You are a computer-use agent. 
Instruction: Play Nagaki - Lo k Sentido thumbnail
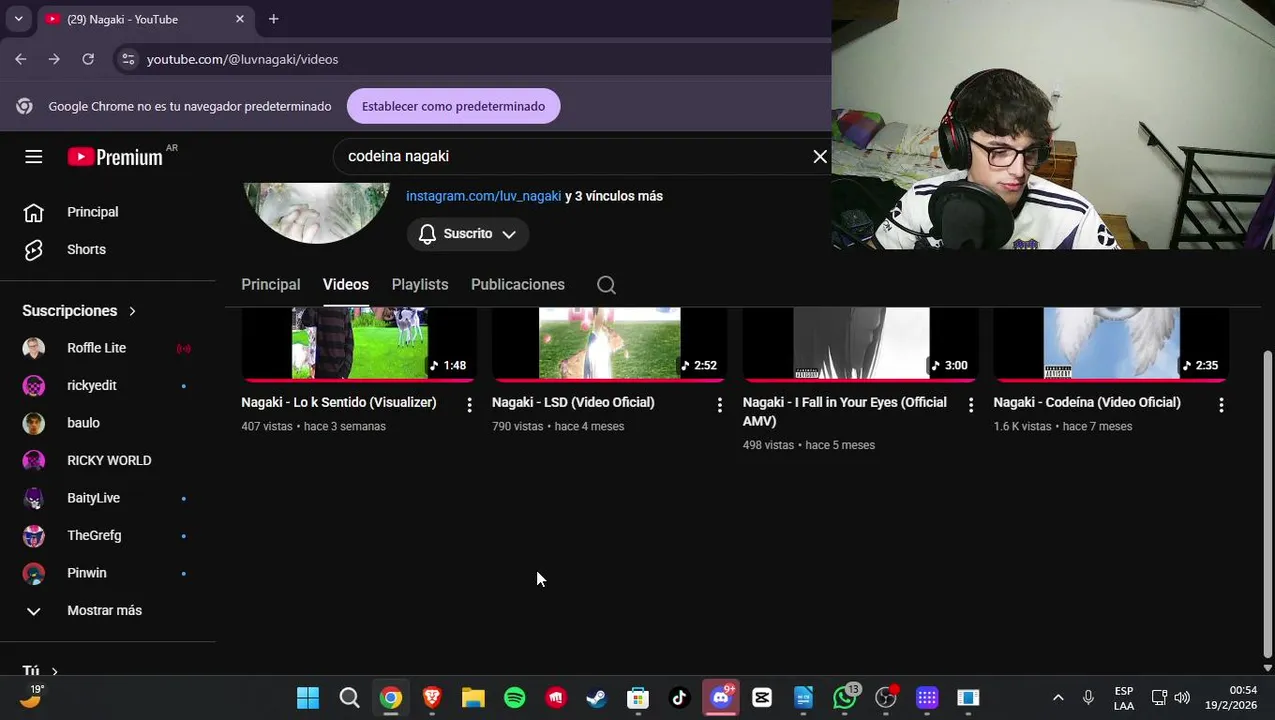click(359, 345)
